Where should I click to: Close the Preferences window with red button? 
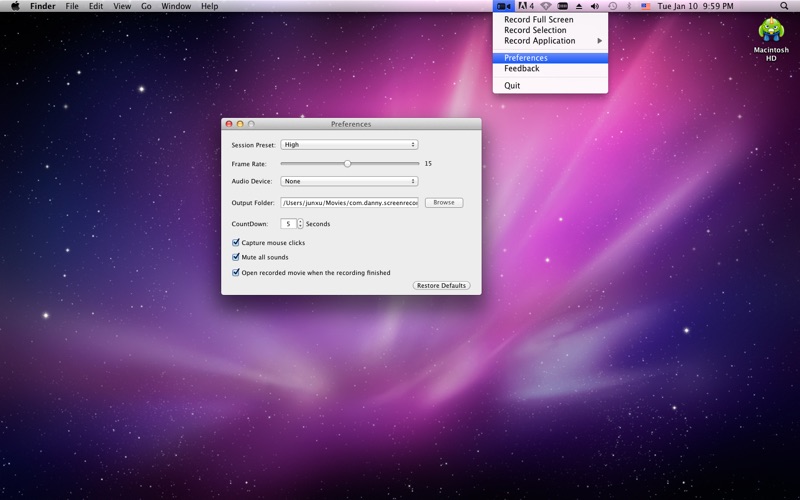[x=229, y=124]
